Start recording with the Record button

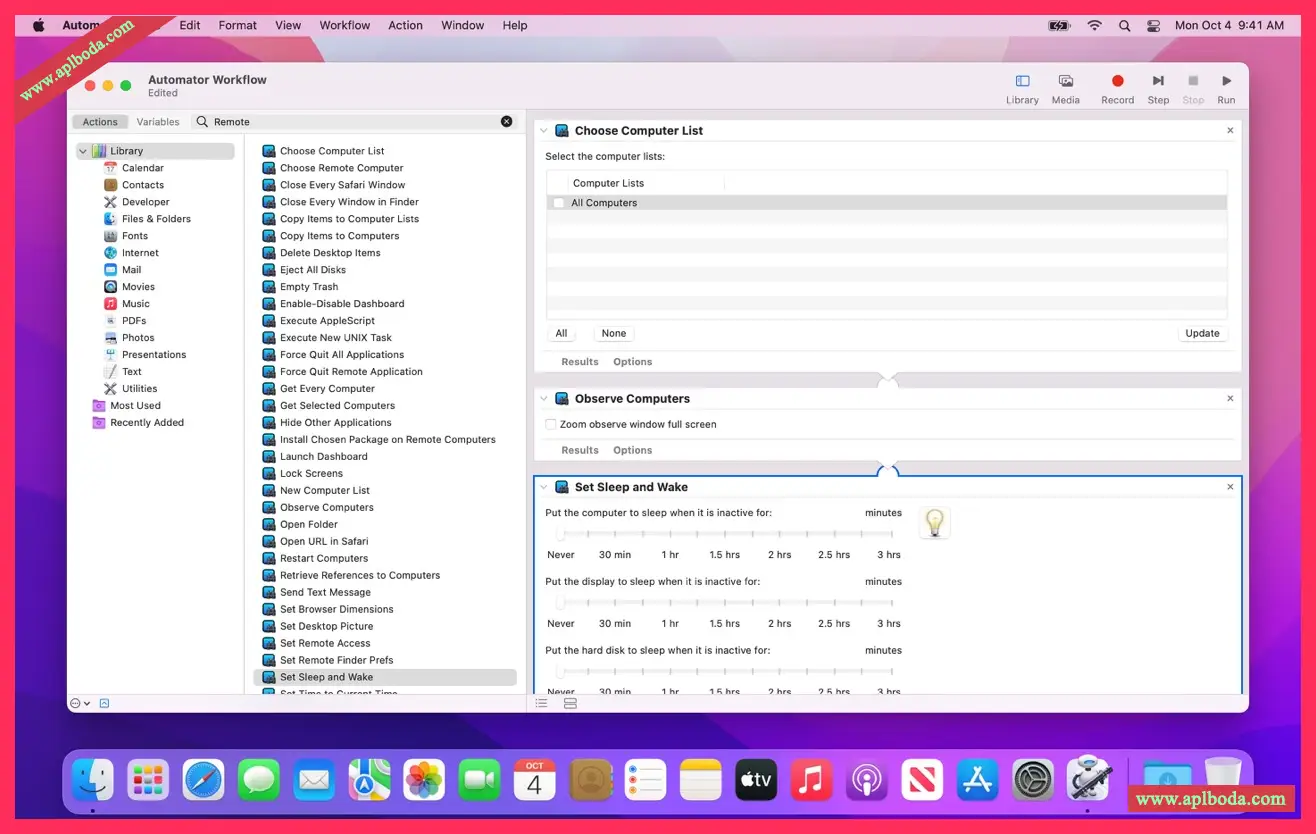(1117, 88)
